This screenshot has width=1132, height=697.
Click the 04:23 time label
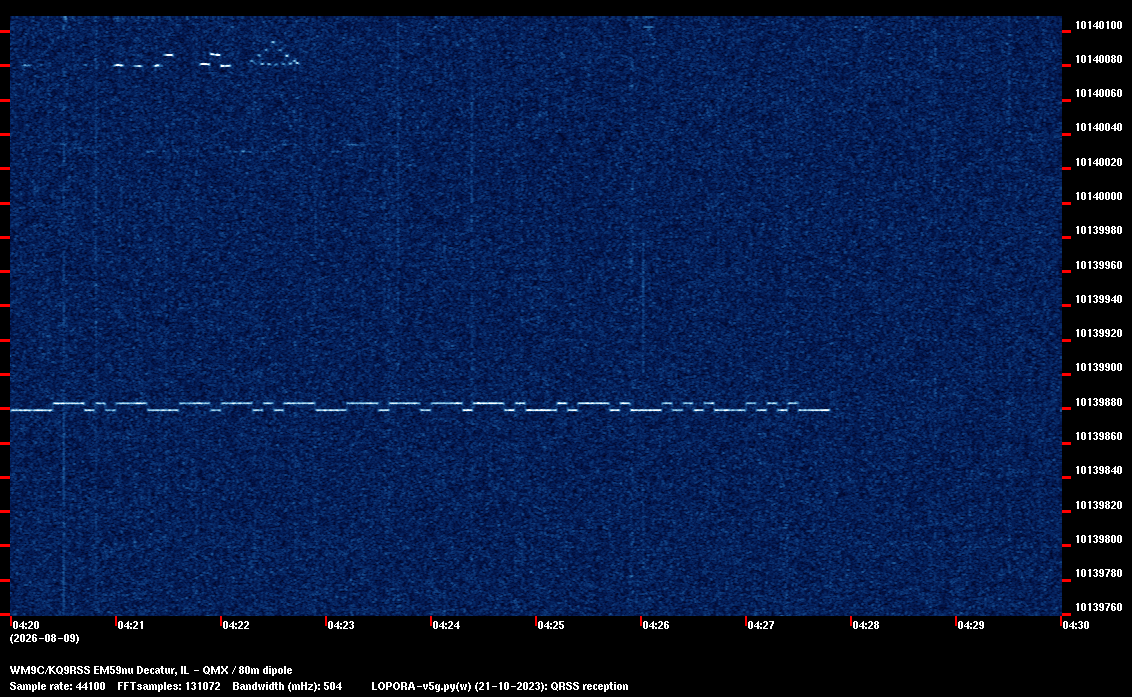[341, 625]
